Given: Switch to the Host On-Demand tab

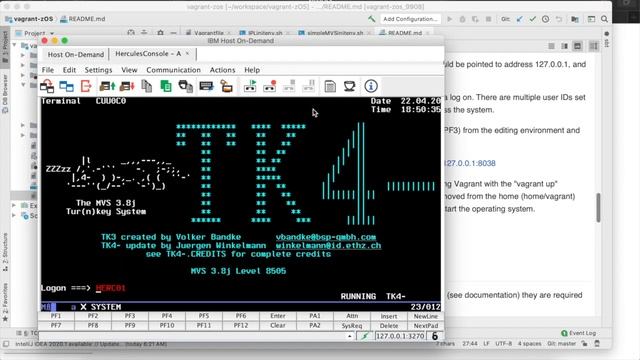Looking at the screenshot, I should (x=76, y=54).
